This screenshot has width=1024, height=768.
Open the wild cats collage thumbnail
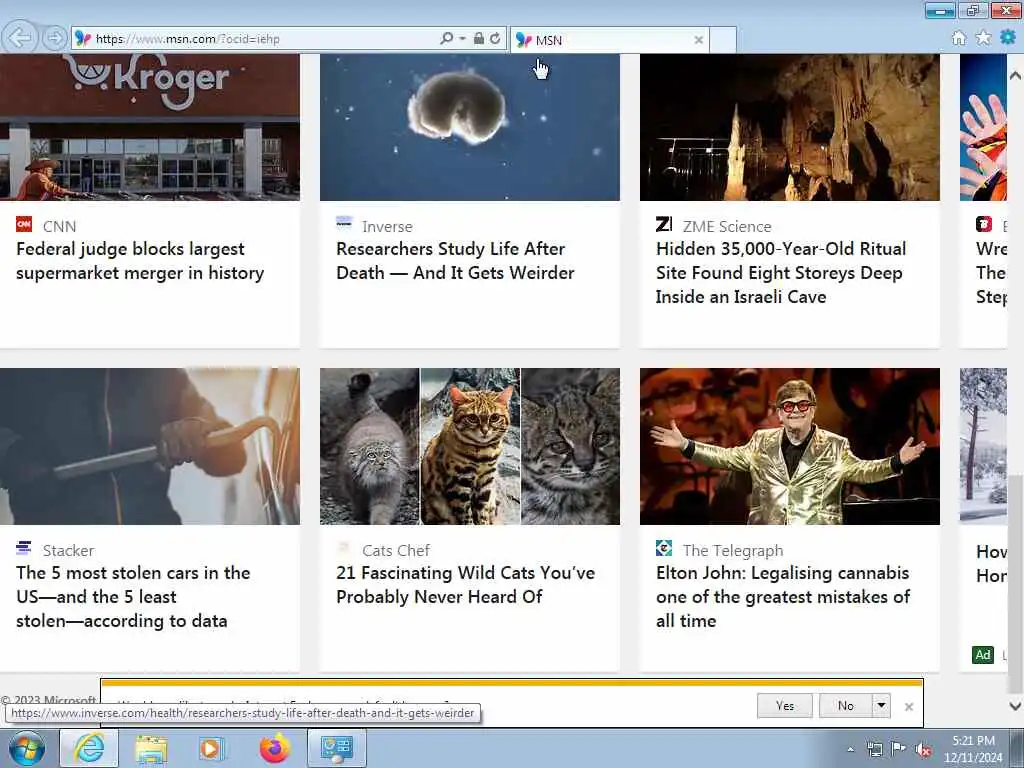click(470, 446)
